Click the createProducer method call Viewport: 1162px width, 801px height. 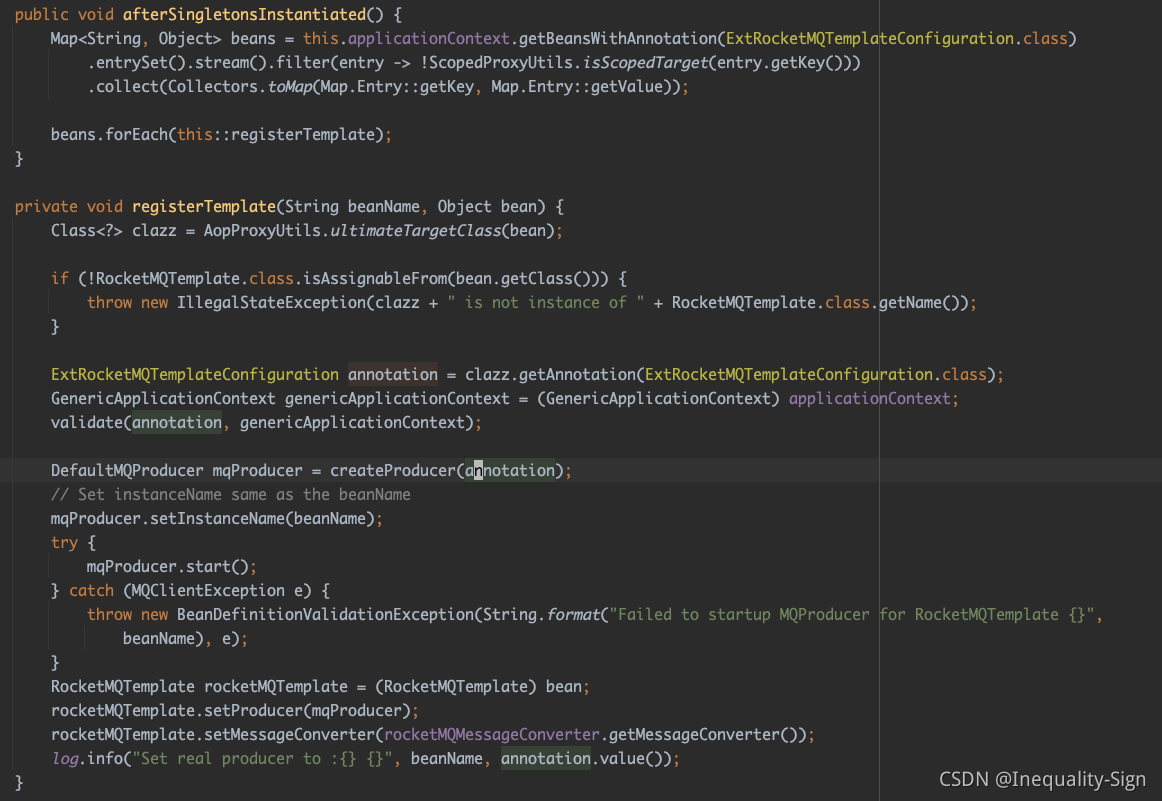click(393, 471)
